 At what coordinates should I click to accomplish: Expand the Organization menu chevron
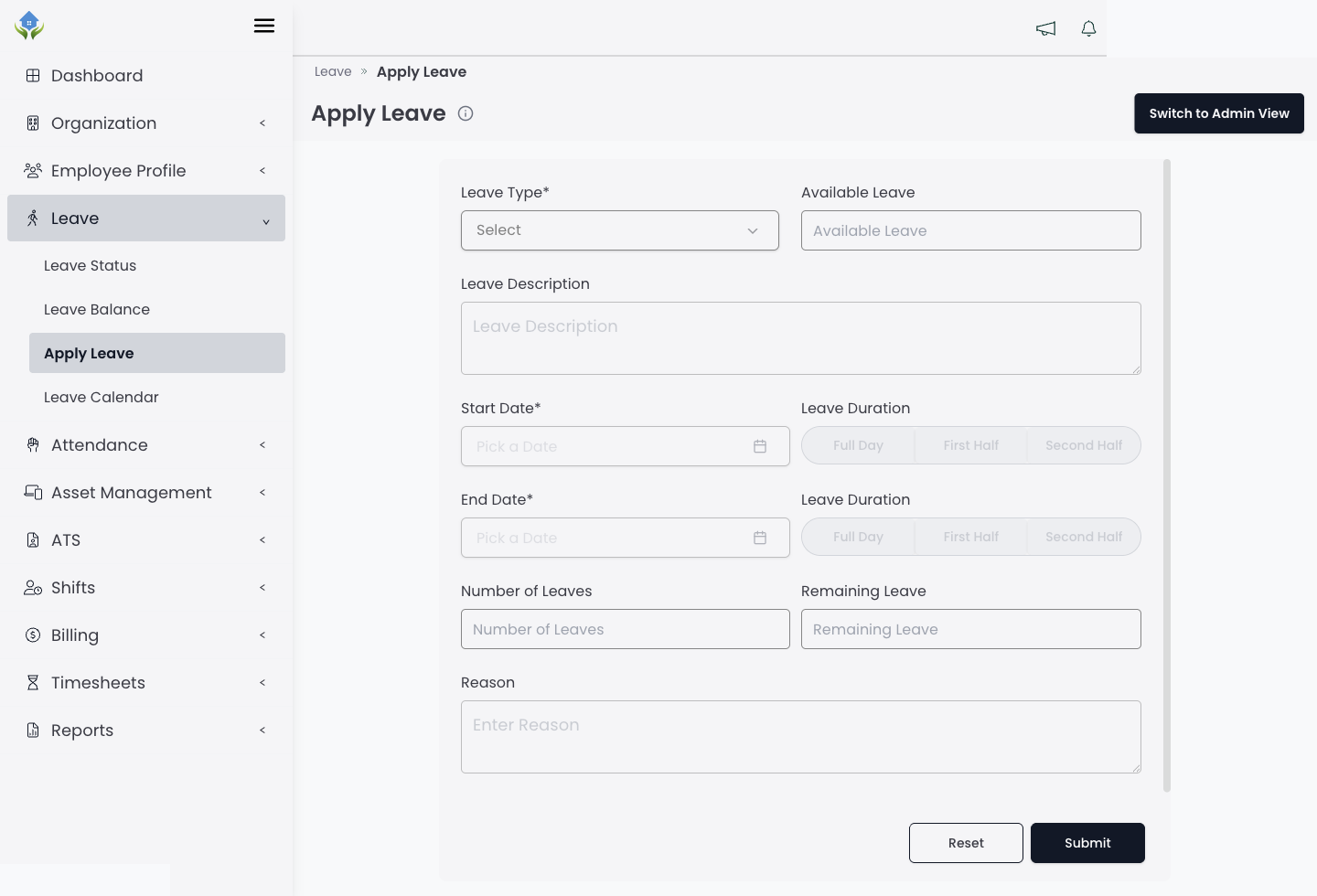point(262,123)
